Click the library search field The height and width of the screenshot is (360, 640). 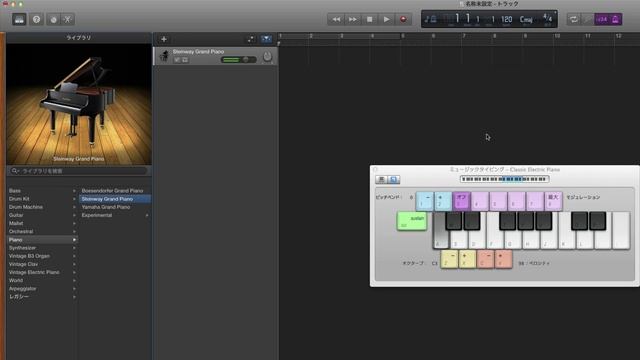[x=79, y=171]
